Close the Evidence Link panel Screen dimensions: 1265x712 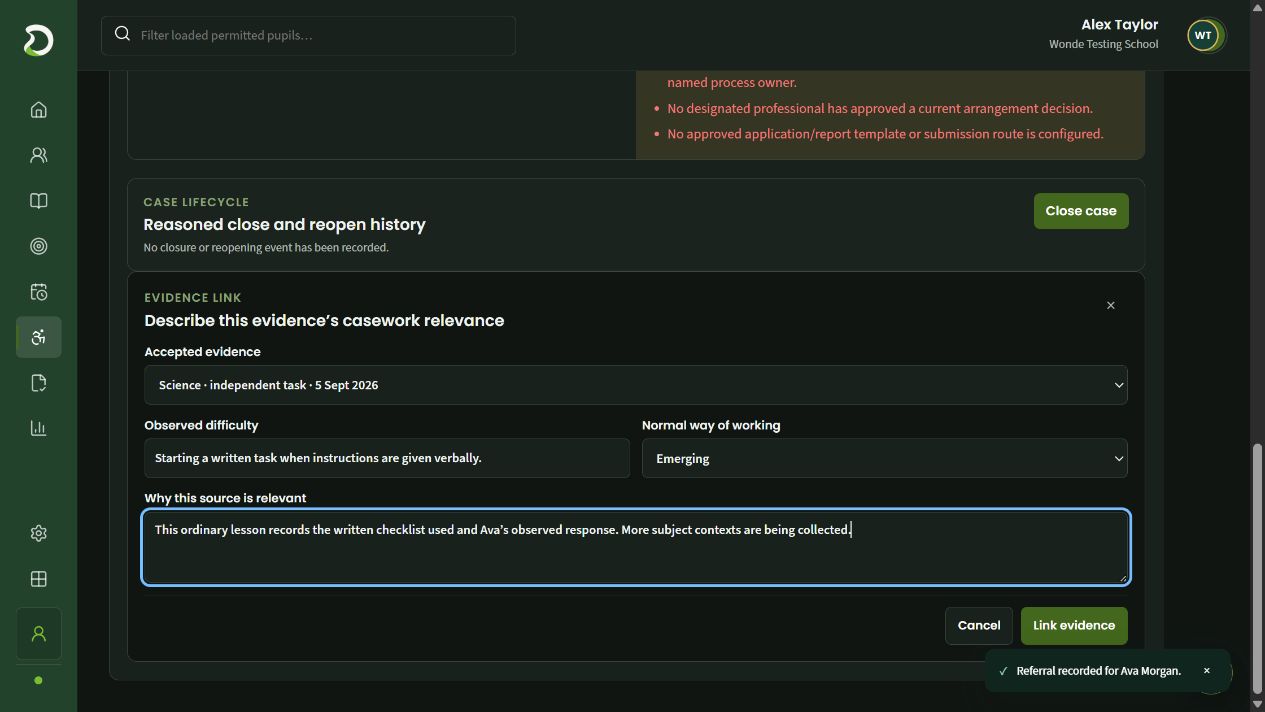(x=1110, y=306)
